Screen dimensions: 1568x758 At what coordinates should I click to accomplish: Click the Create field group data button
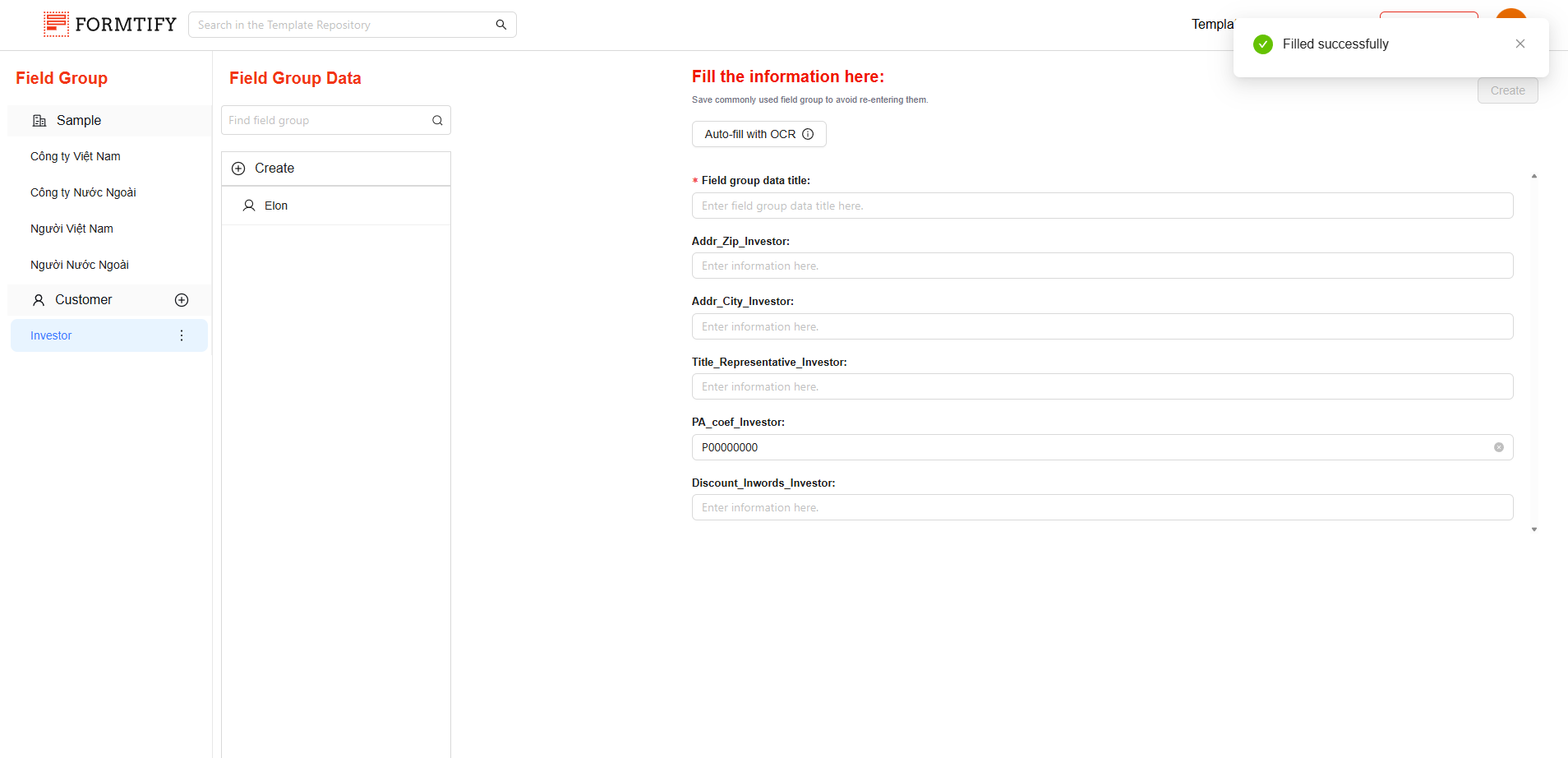tap(274, 169)
